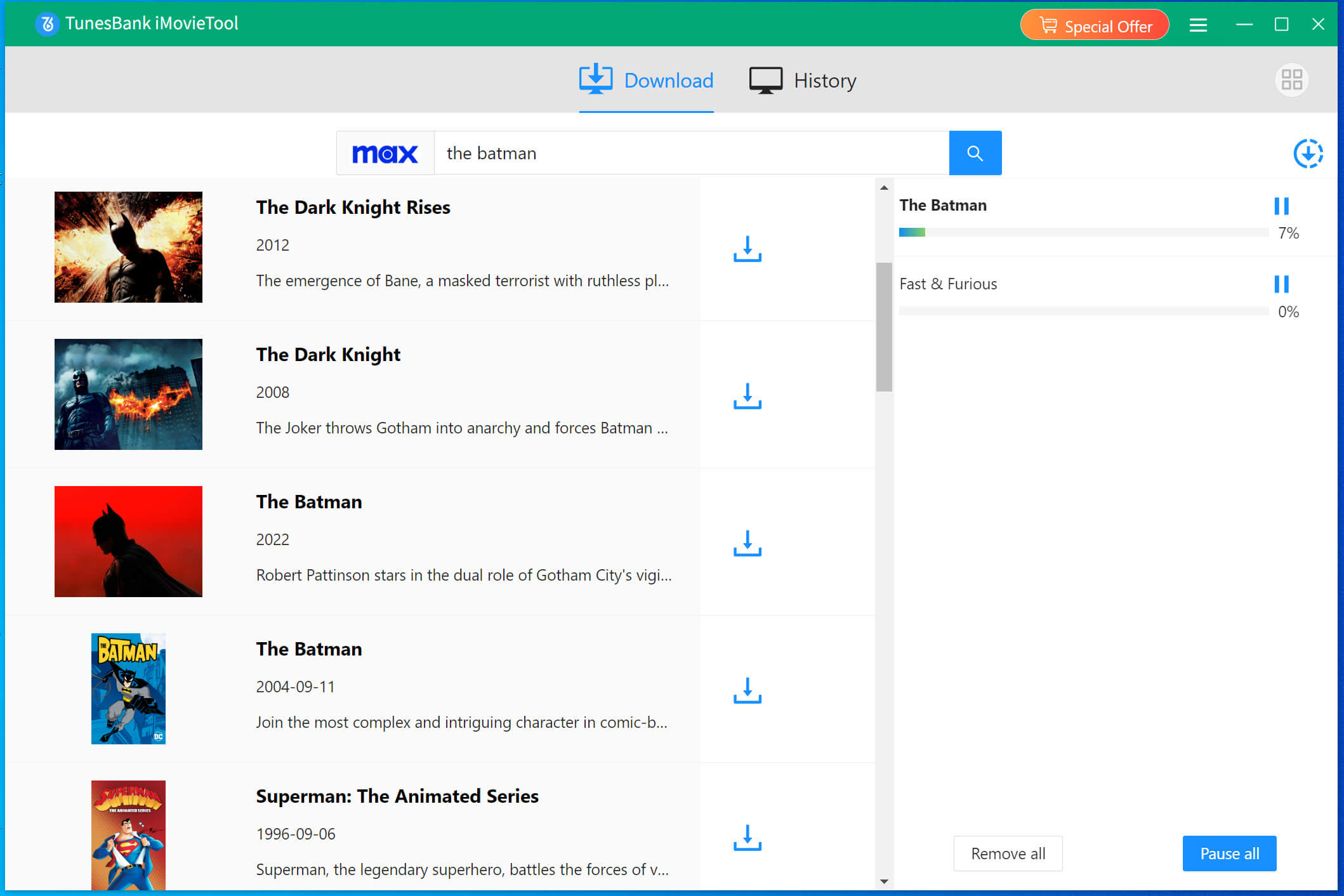This screenshot has width=1344, height=896.
Task: Open the download queue circular icon
Action: point(1308,153)
